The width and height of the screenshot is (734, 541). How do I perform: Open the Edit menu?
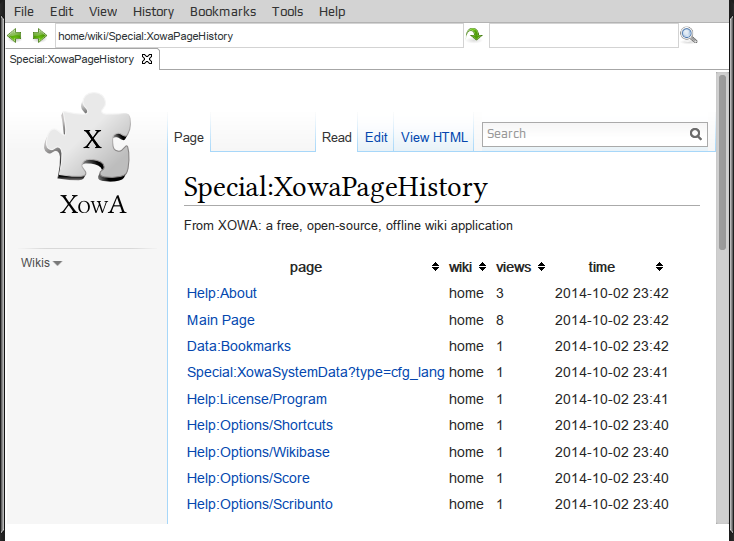61,11
